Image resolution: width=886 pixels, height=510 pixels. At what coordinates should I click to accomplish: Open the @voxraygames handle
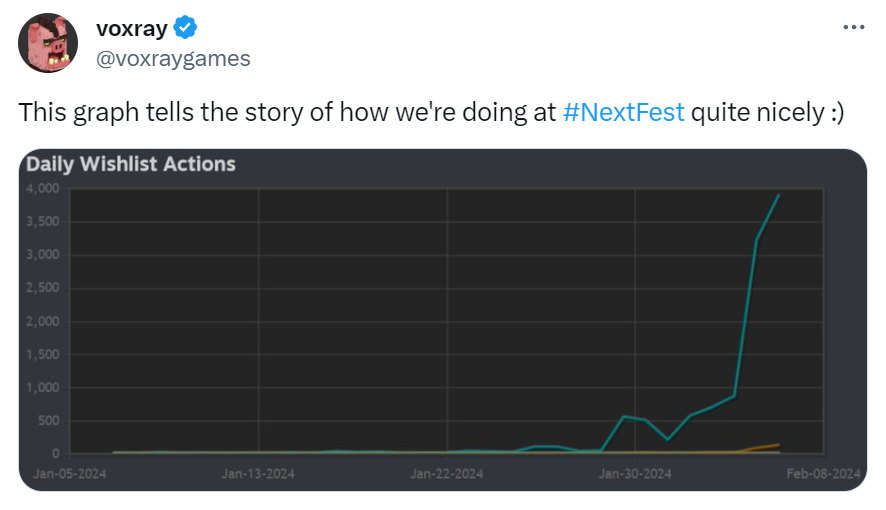(172, 58)
